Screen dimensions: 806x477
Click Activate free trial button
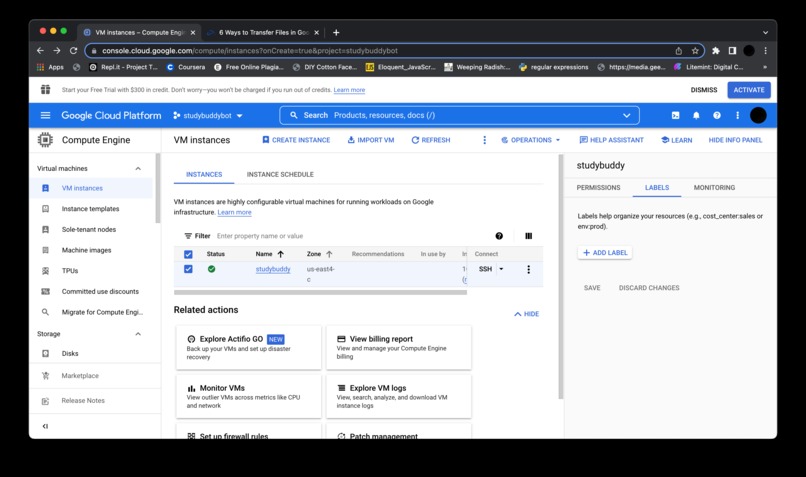(748, 89)
